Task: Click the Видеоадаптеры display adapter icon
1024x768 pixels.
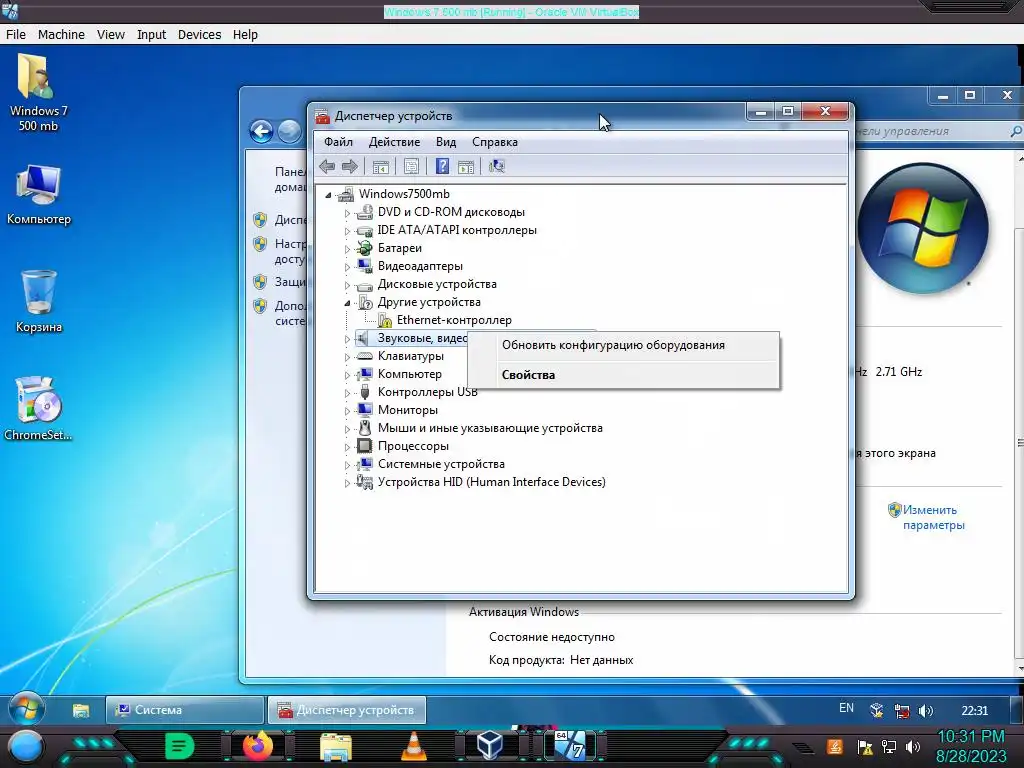Action: click(x=364, y=266)
